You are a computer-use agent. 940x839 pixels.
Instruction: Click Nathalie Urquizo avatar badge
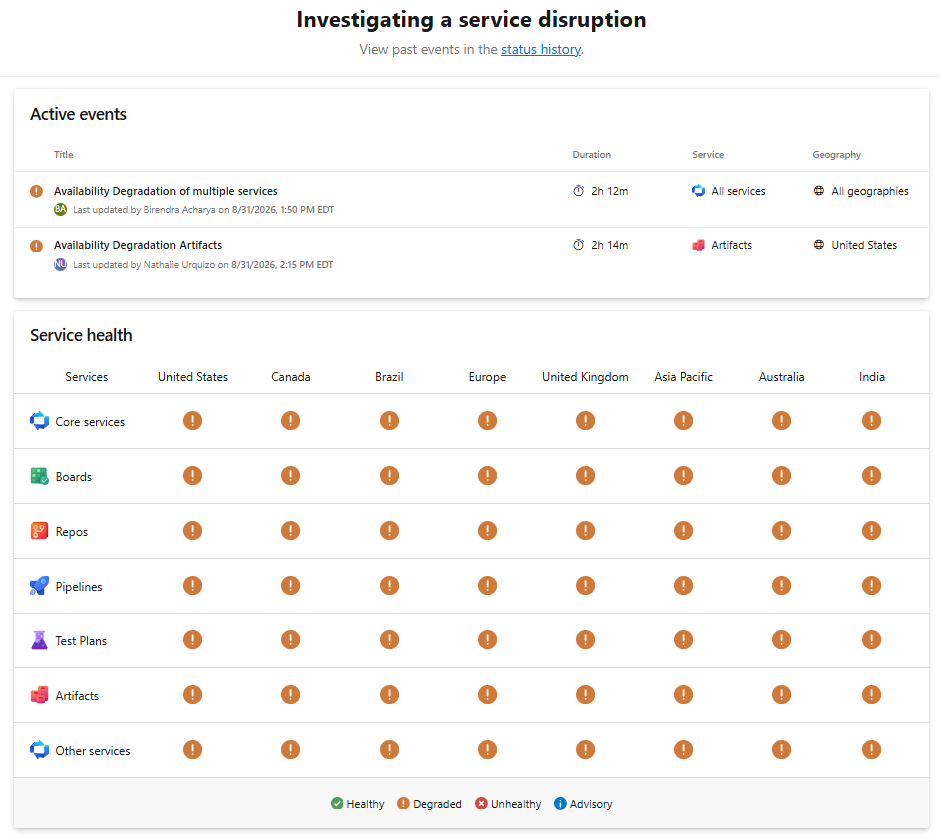(x=61, y=264)
